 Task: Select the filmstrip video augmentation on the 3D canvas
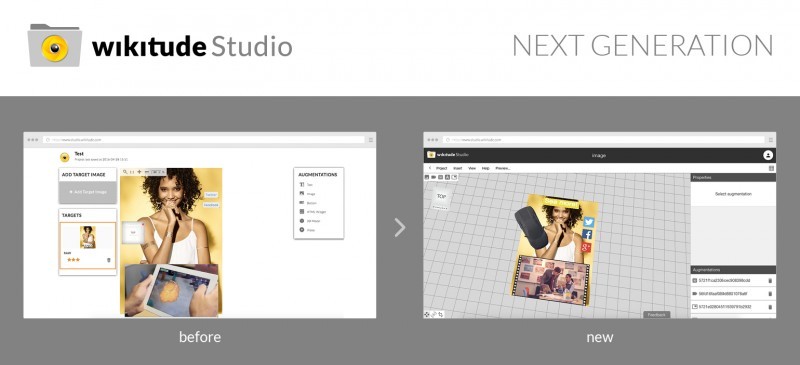551,280
